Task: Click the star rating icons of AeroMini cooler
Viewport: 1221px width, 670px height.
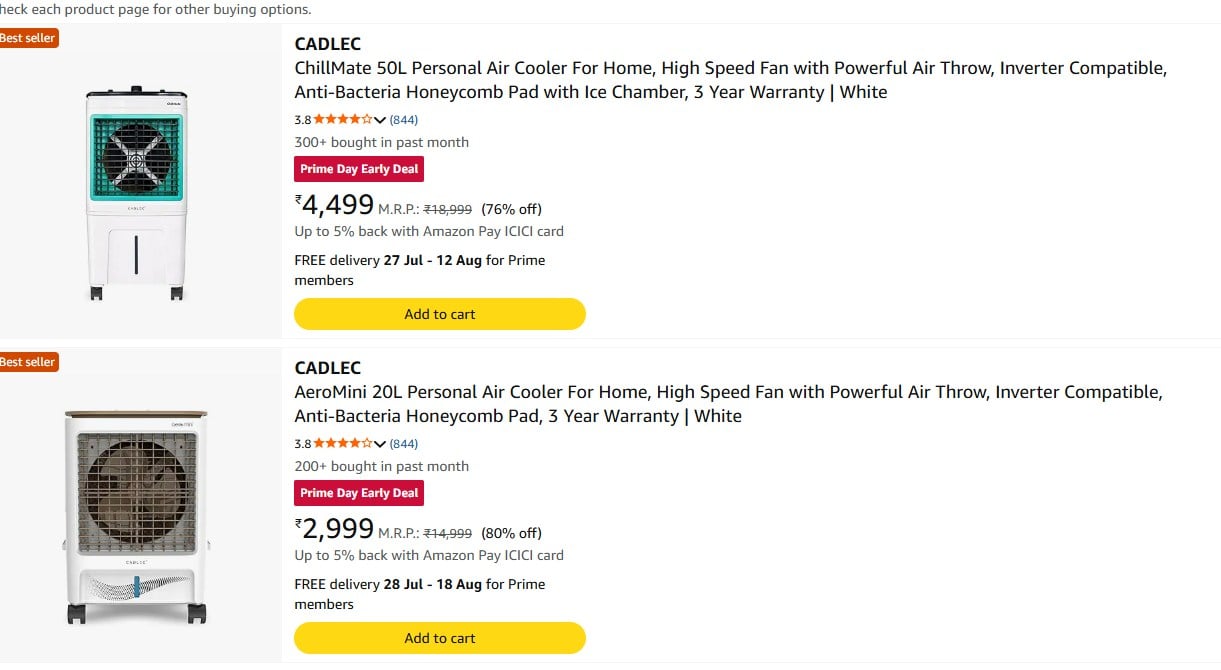Action: (x=343, y=443)
